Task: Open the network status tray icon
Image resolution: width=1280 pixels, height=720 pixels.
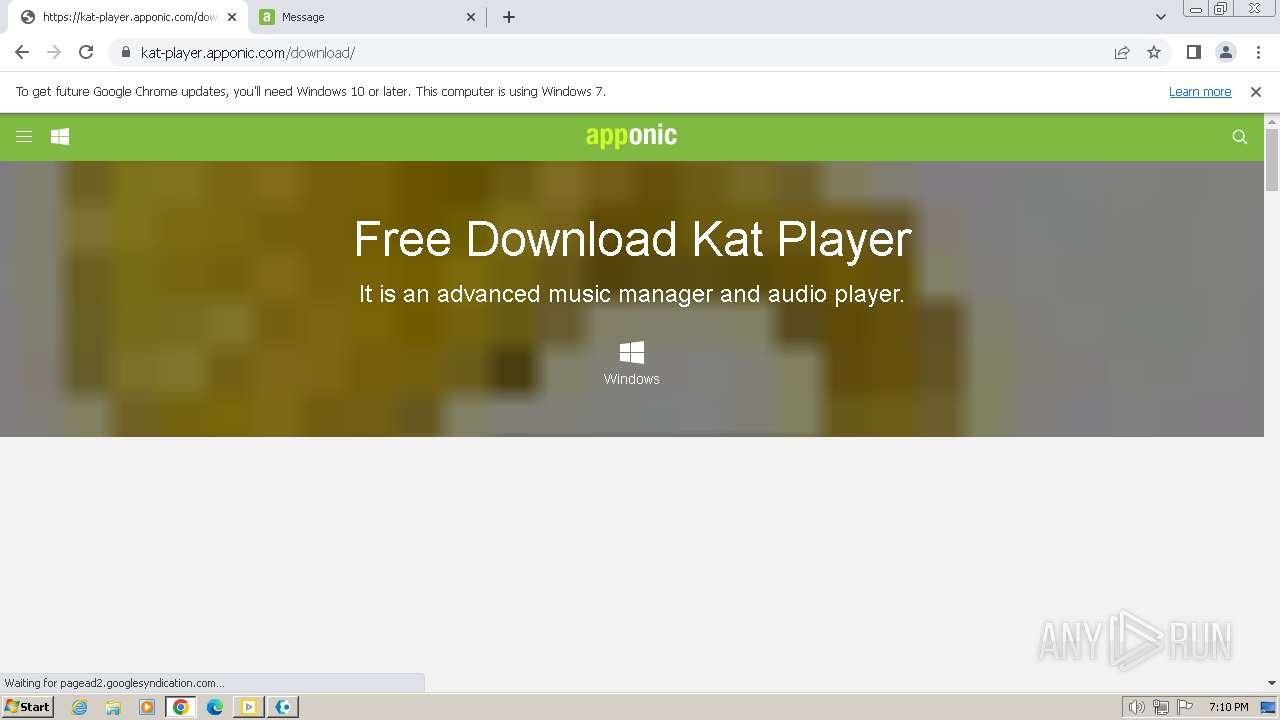Action: (1161, 707)
